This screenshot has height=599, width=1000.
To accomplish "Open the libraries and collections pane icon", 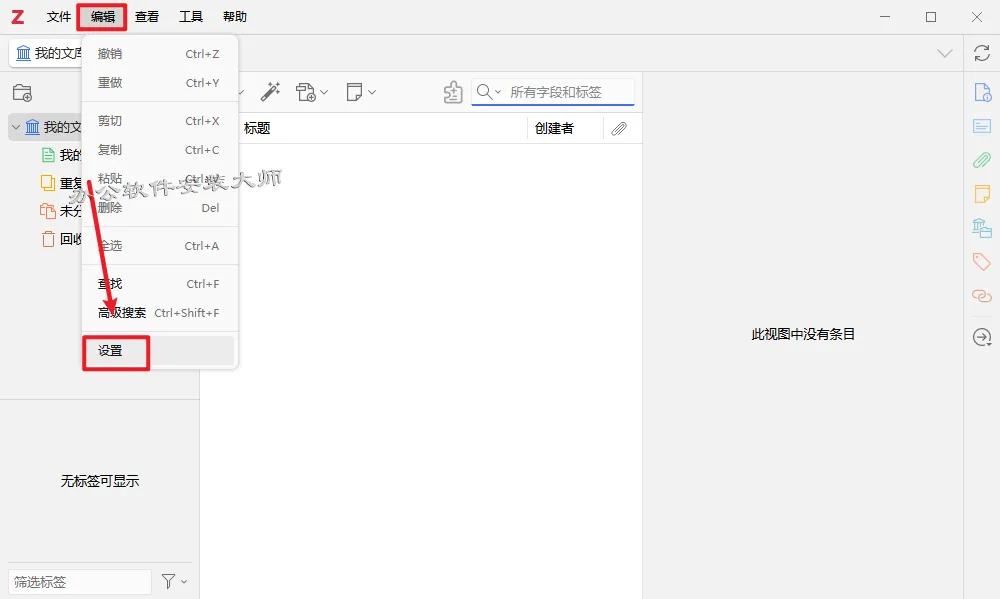I will click(x=982, y=228).
